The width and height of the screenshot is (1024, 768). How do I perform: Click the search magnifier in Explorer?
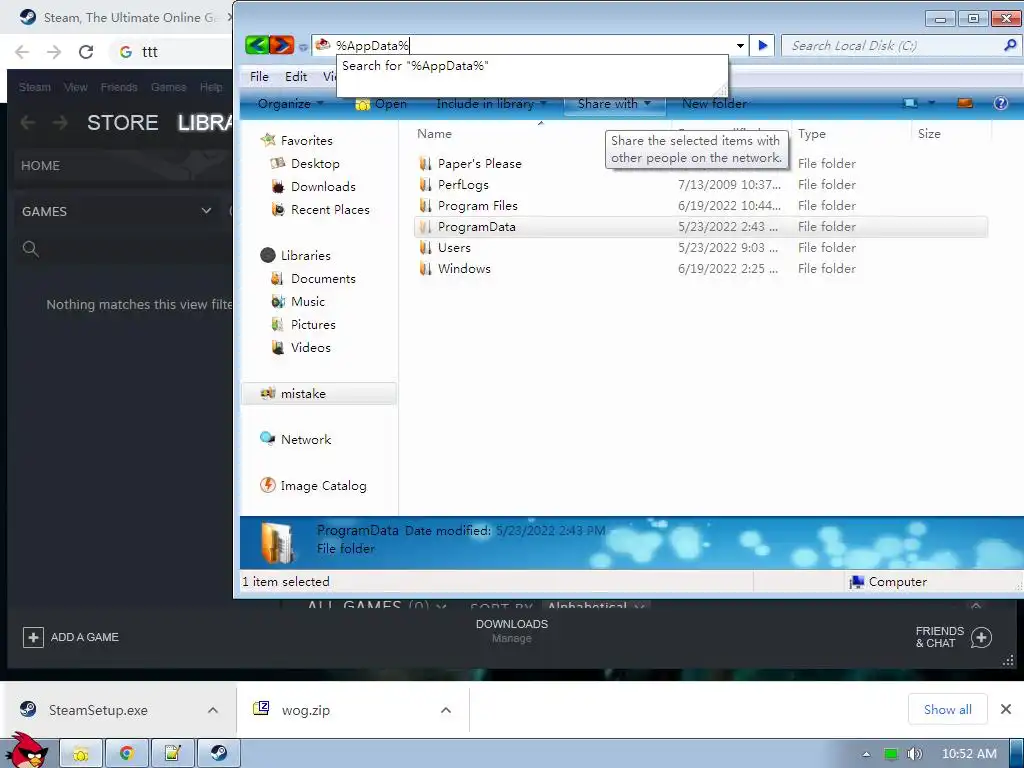click(x=1010, y=45)
